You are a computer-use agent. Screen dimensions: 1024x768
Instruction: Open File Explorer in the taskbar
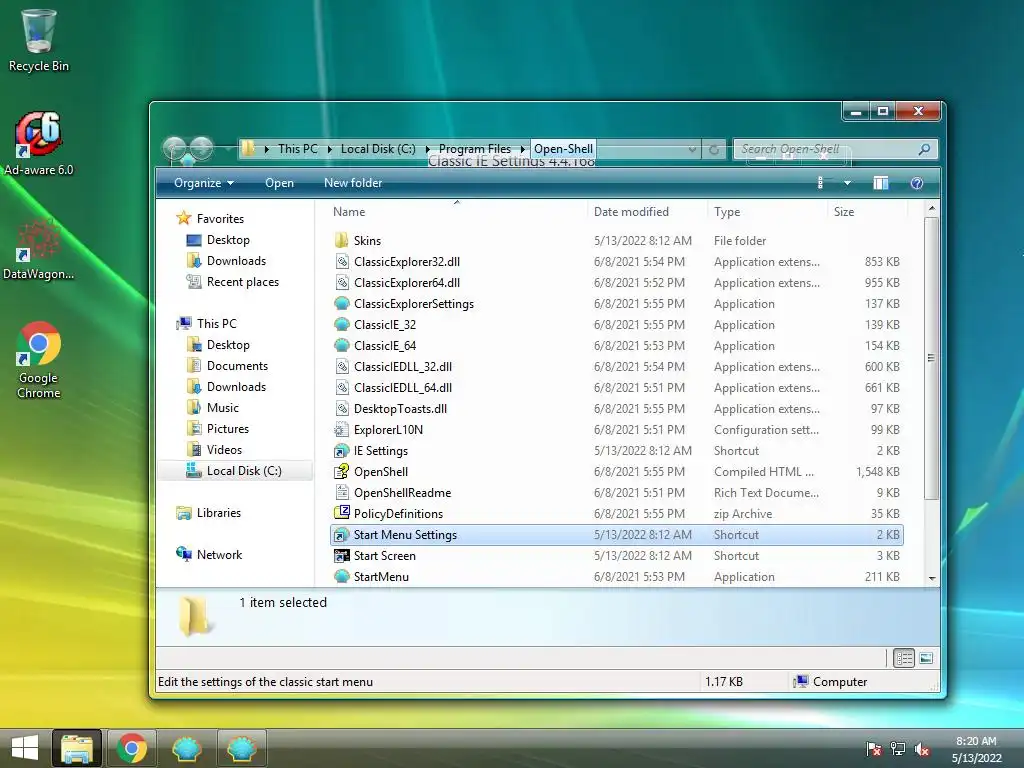76,748
